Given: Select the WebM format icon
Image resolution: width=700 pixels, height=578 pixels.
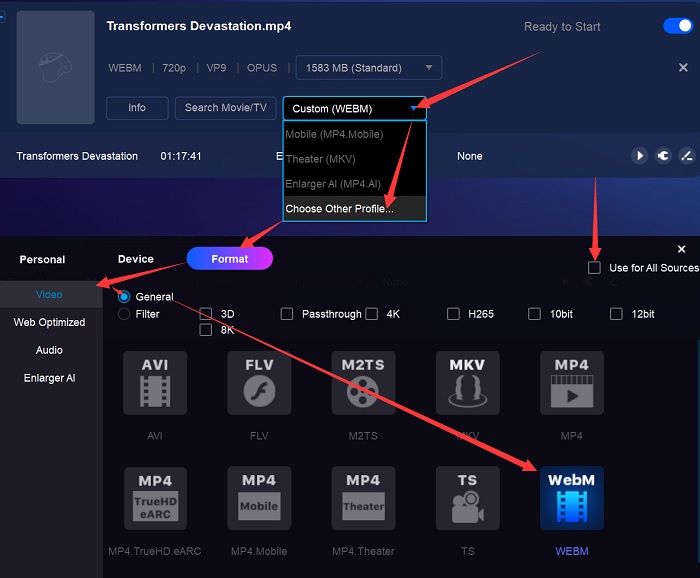Looking at the screenshot, I should click(x=572, y=499).
